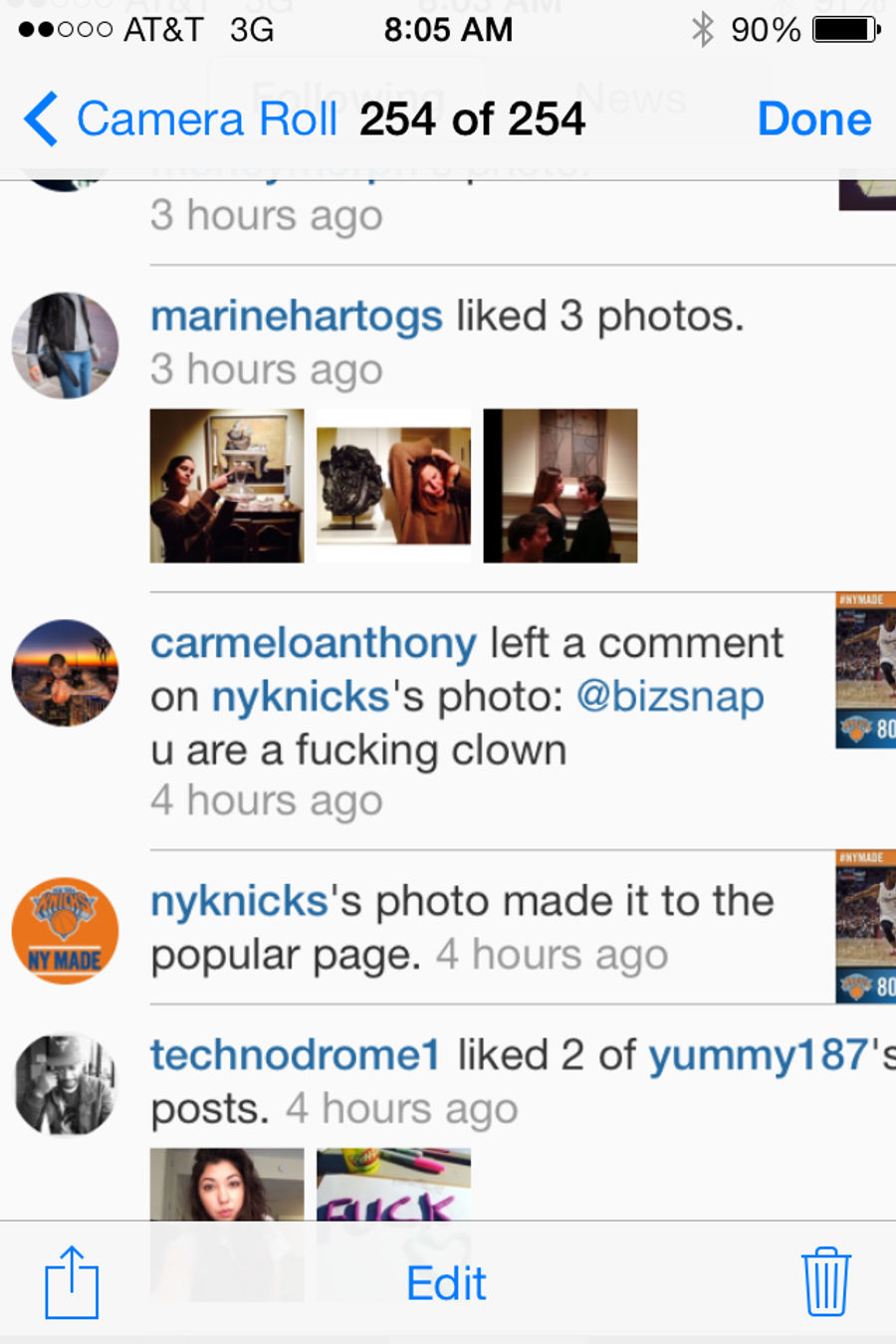Image resolution: width=896 pixels, height=1344 pixels.
Task: Tap the NY Knicks logo avatar
Action: pos(65,931)
